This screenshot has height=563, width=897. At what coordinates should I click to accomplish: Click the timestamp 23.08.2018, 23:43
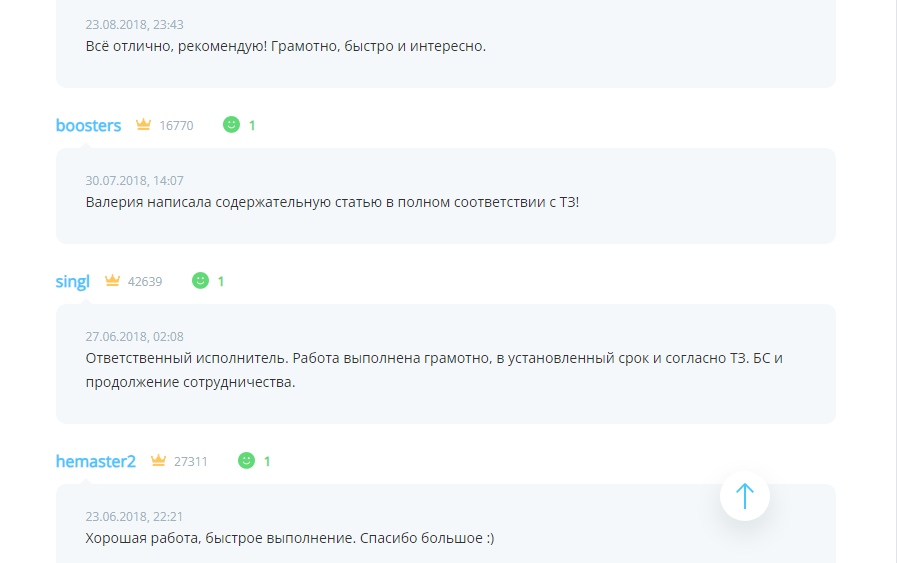point(134,25)
